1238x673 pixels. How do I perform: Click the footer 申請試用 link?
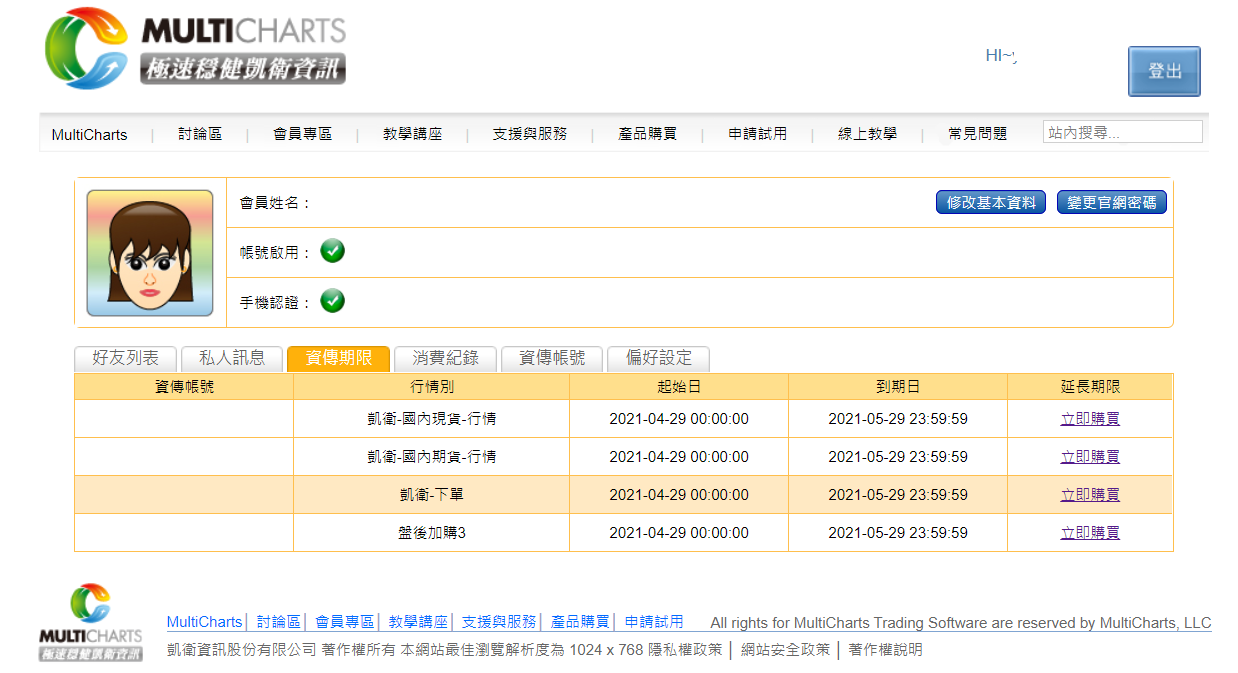(x=654, y=622)
